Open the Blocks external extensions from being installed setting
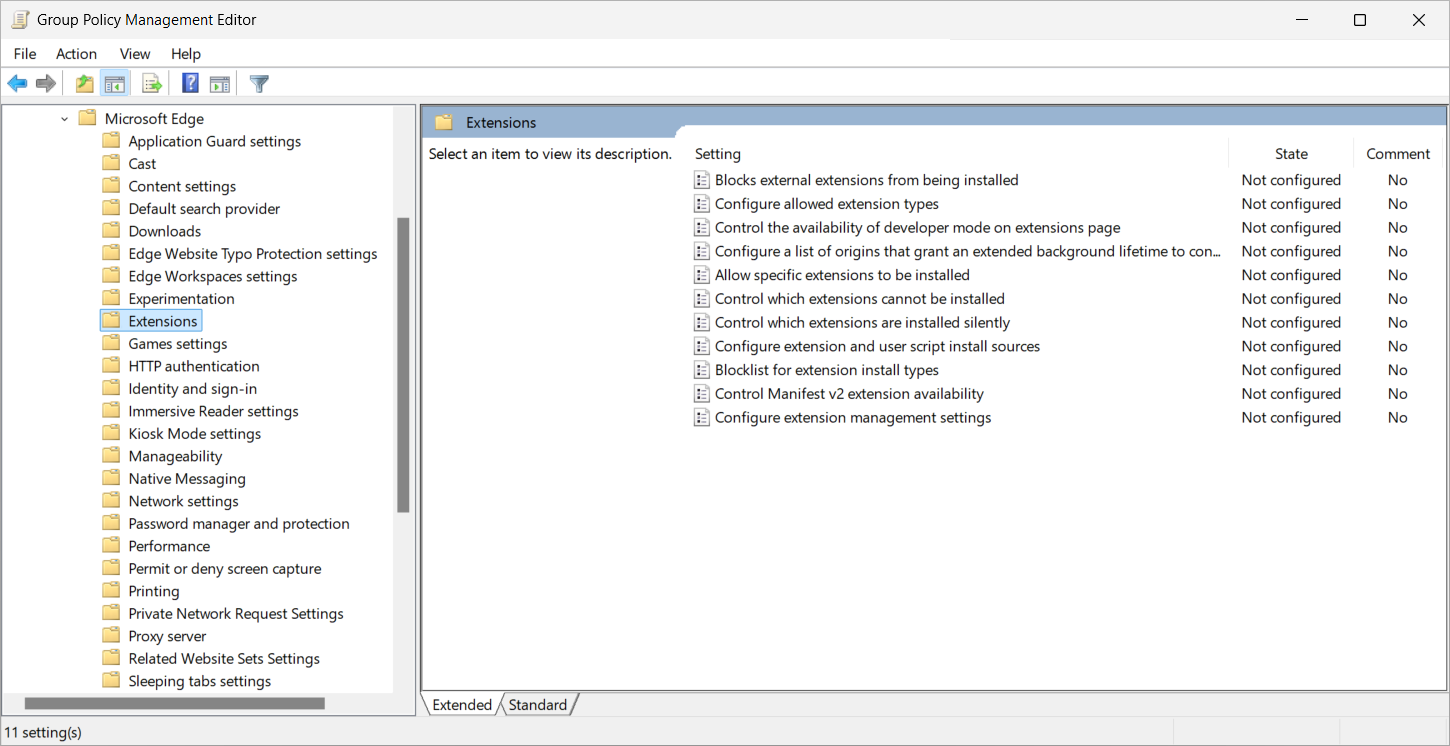The height and width of the screenshot is (746, 1450). point(865,179)
